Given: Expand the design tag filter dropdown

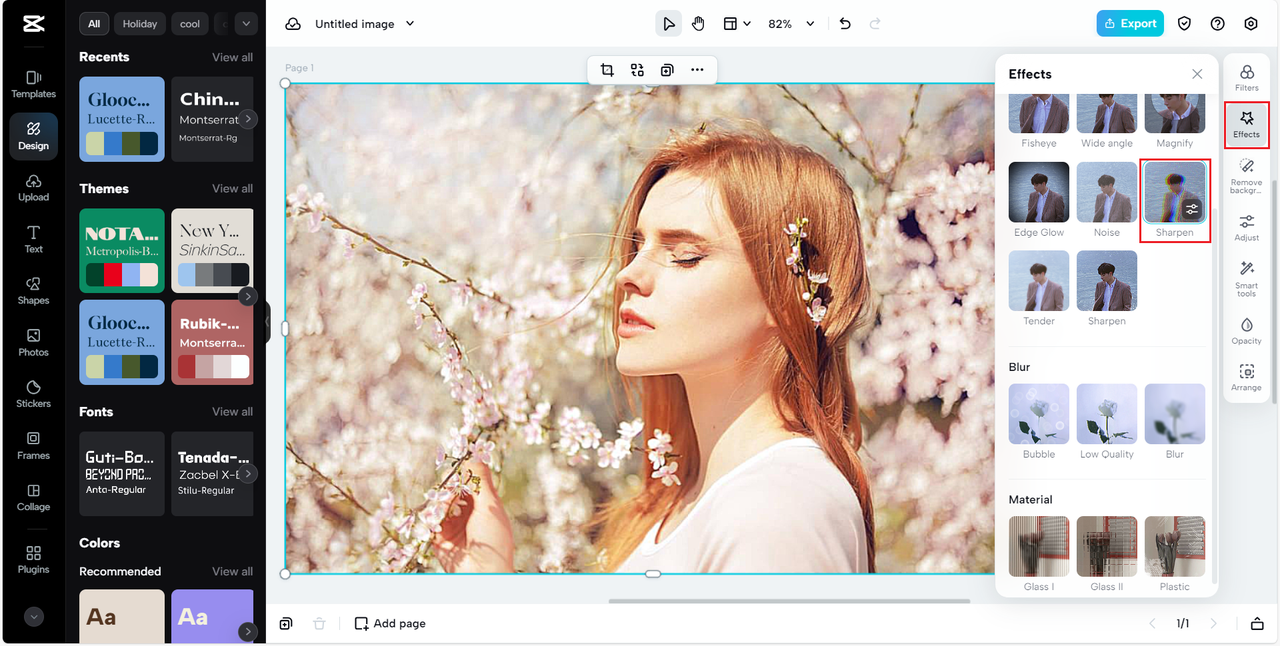Looking at the screenshot, I should pos(246,23).
